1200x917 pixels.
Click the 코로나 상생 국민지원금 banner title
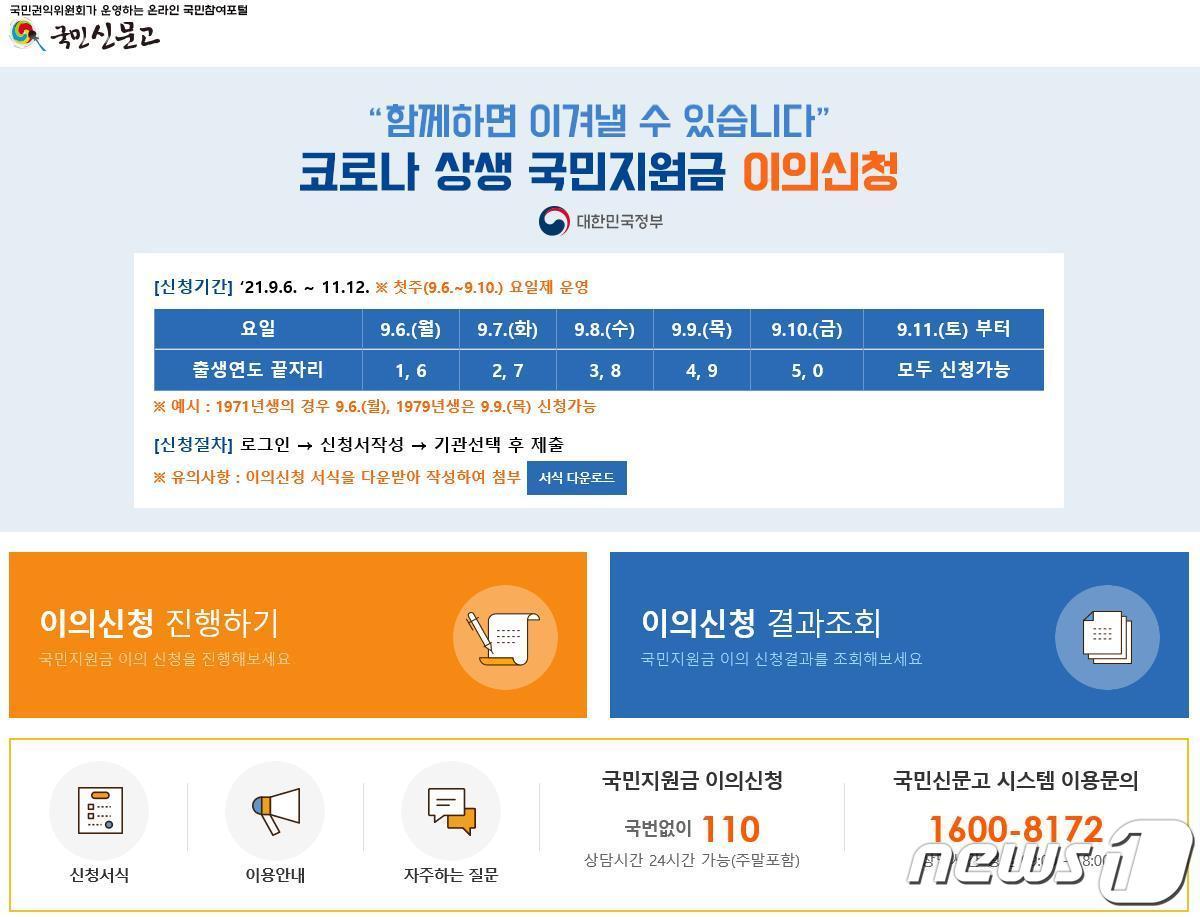(x=600, y=170)
